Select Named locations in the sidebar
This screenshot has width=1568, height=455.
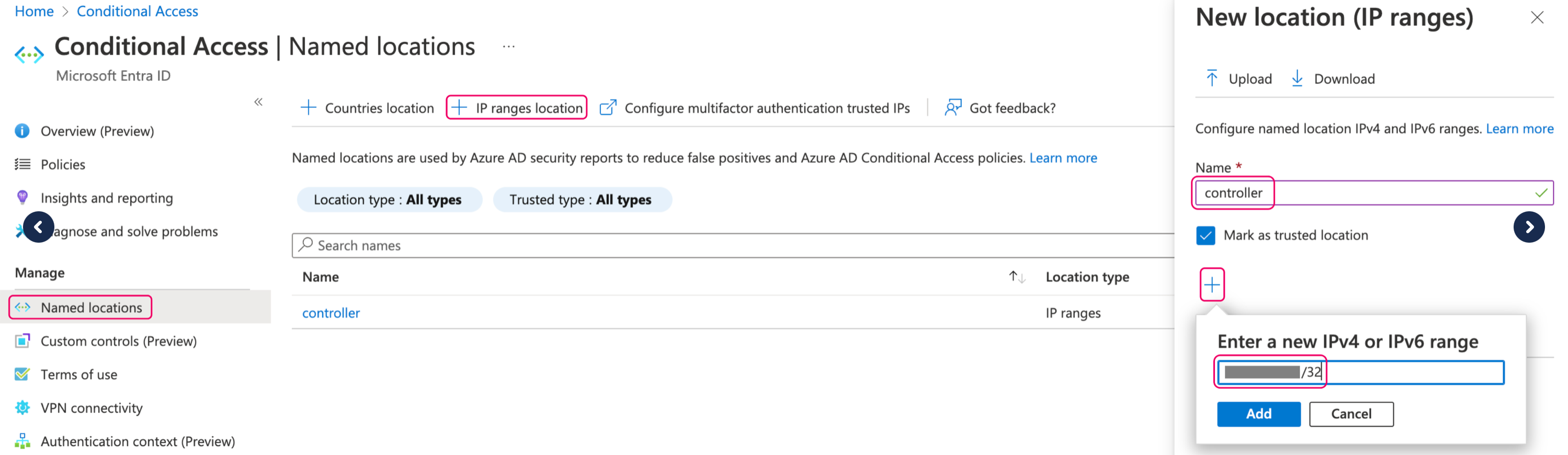92,307
